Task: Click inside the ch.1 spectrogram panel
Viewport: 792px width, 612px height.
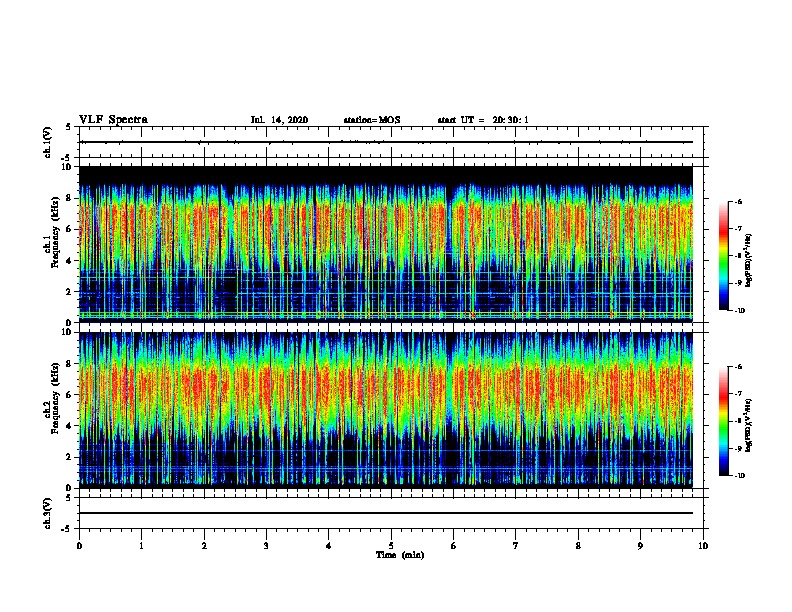Action: pyautogui.click(x=386, y=244)
